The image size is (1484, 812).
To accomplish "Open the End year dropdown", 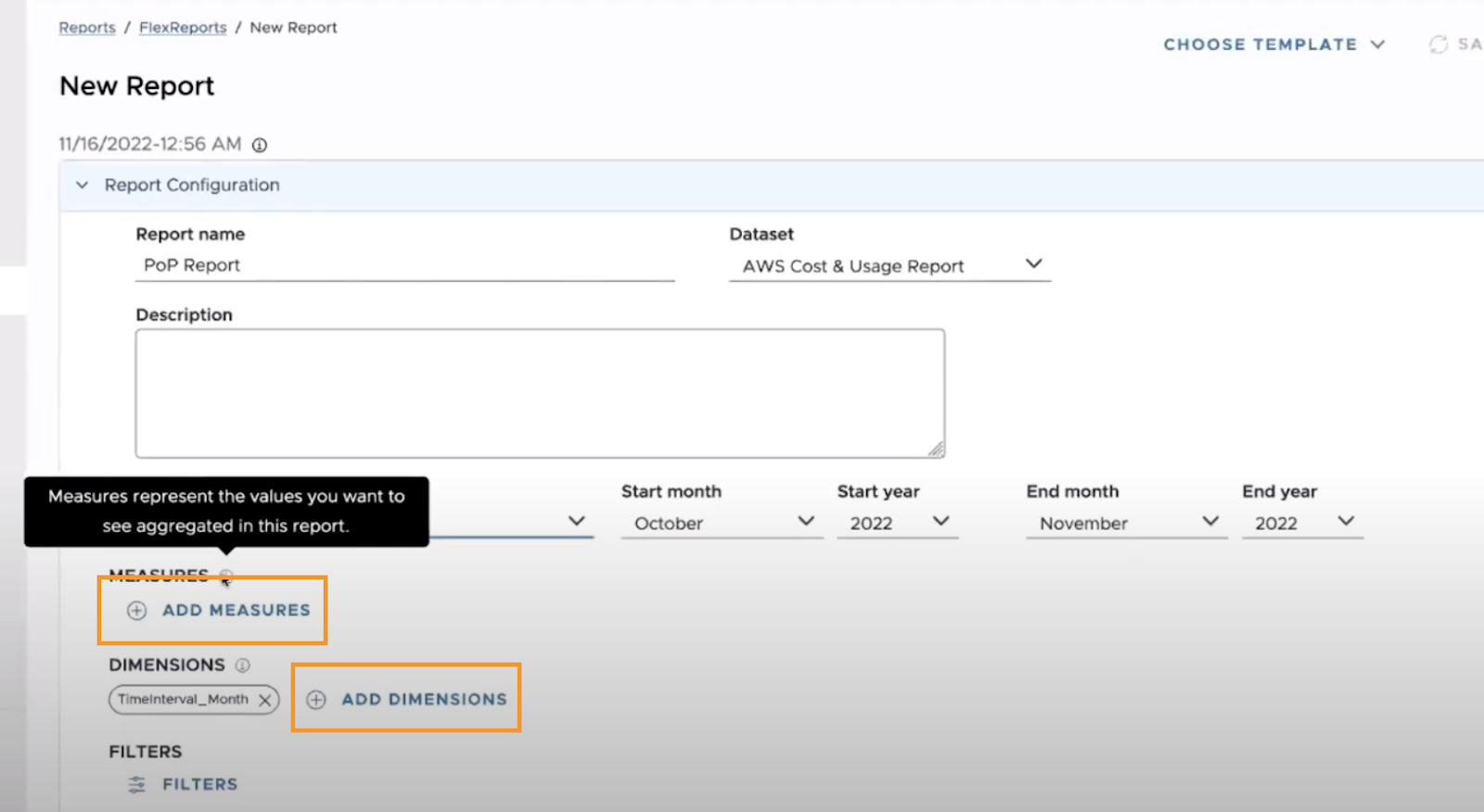I will coord(1303,523).
